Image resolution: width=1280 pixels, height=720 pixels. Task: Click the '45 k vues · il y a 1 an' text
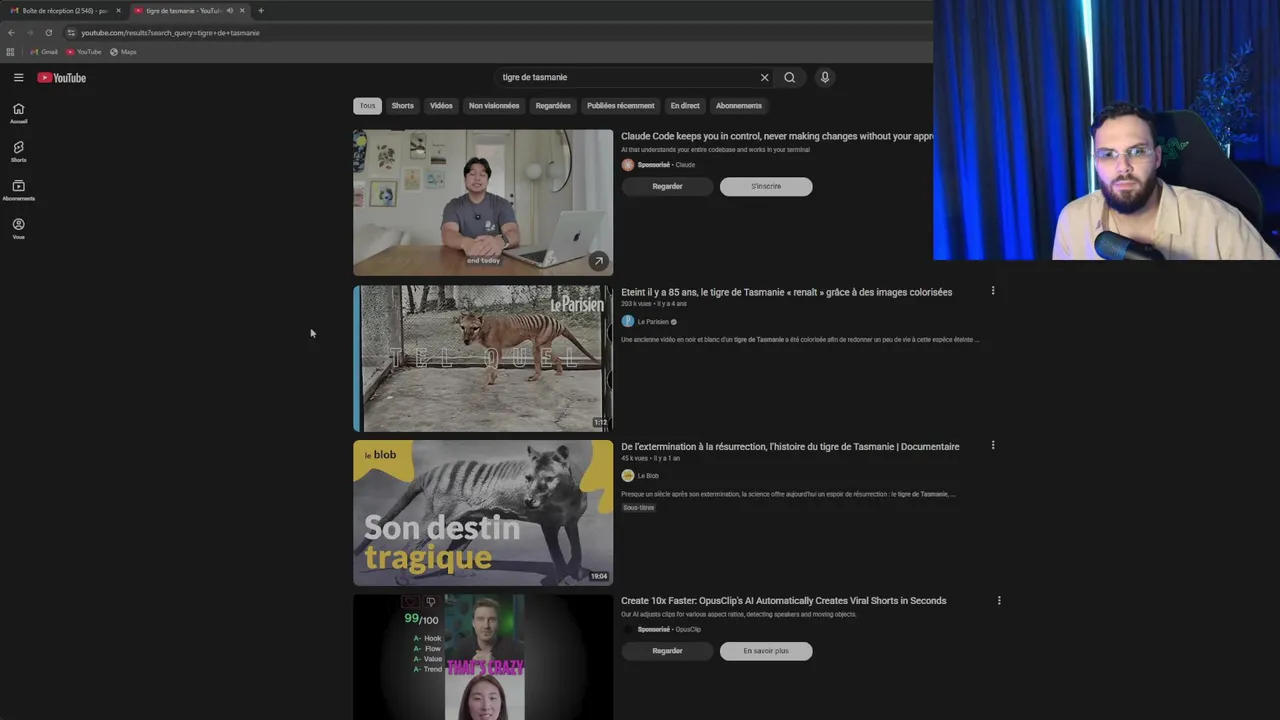(650, 458)
